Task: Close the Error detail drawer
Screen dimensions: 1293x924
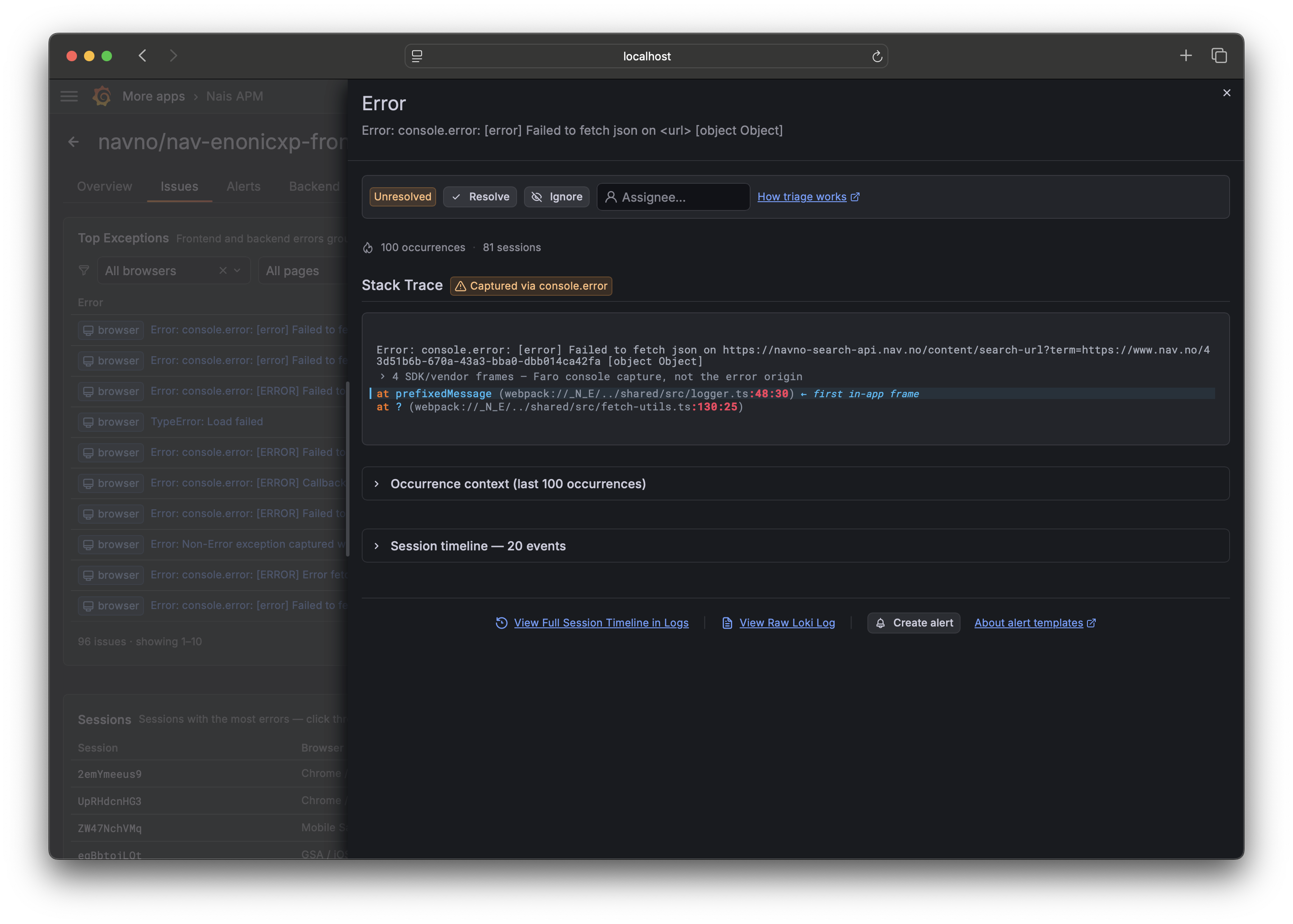Action: click(x=1227, y=93)
